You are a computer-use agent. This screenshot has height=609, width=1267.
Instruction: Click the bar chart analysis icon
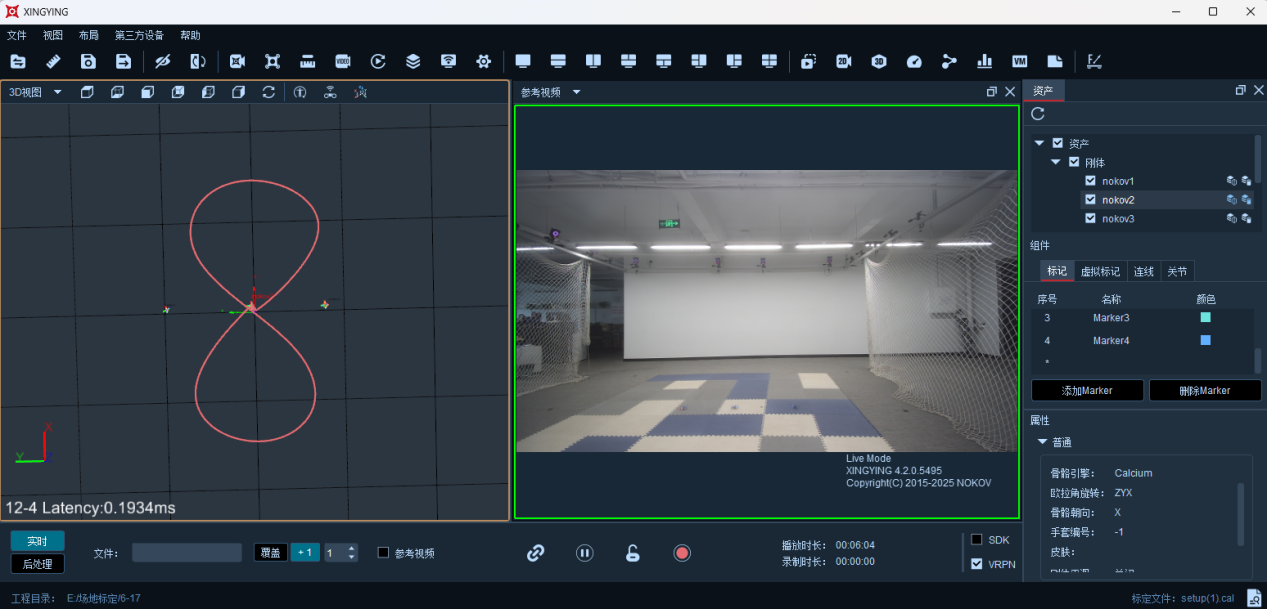(x=984, y=61)
